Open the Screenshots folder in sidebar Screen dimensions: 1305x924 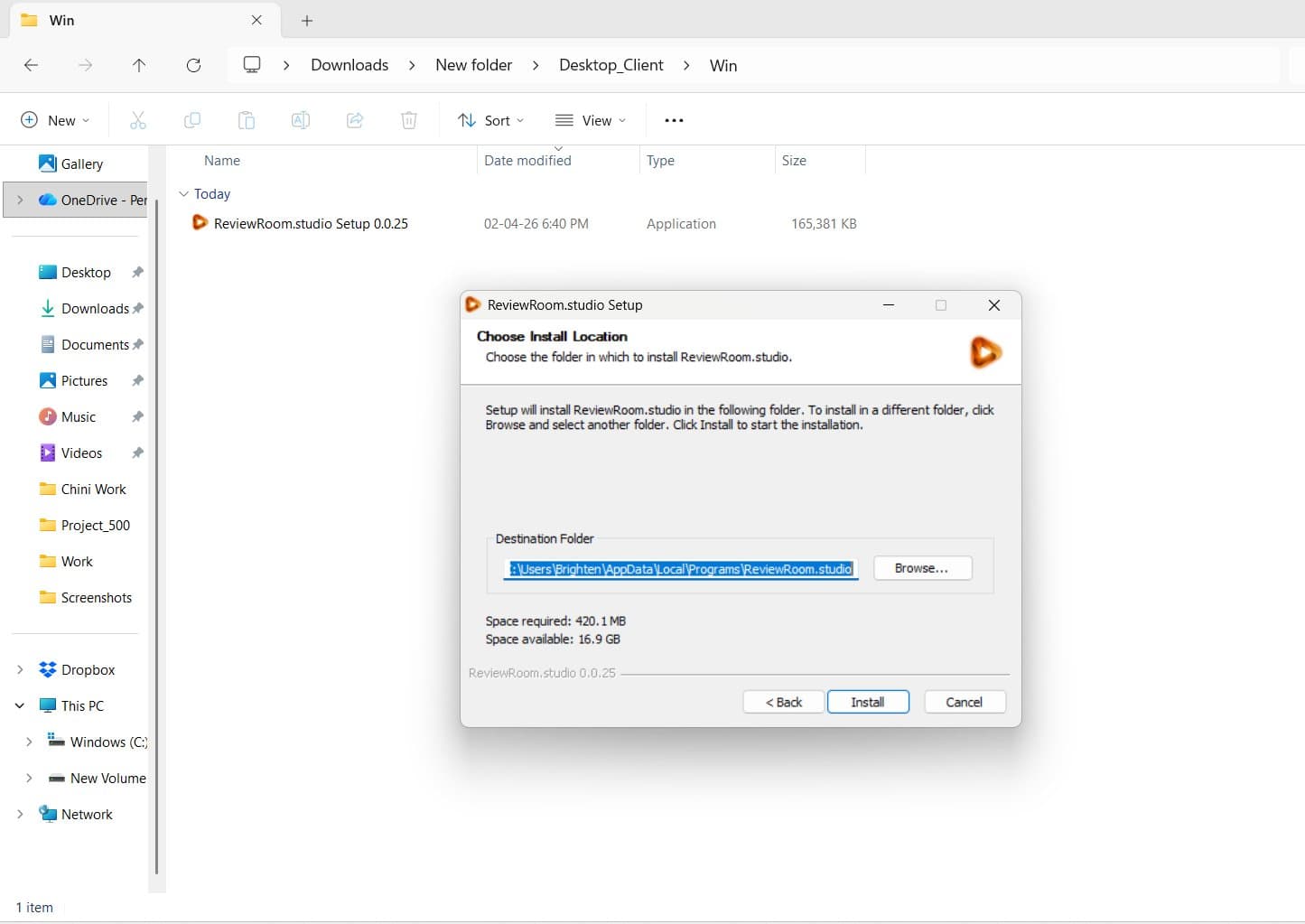pyautogui.click(x=86, y=597)
